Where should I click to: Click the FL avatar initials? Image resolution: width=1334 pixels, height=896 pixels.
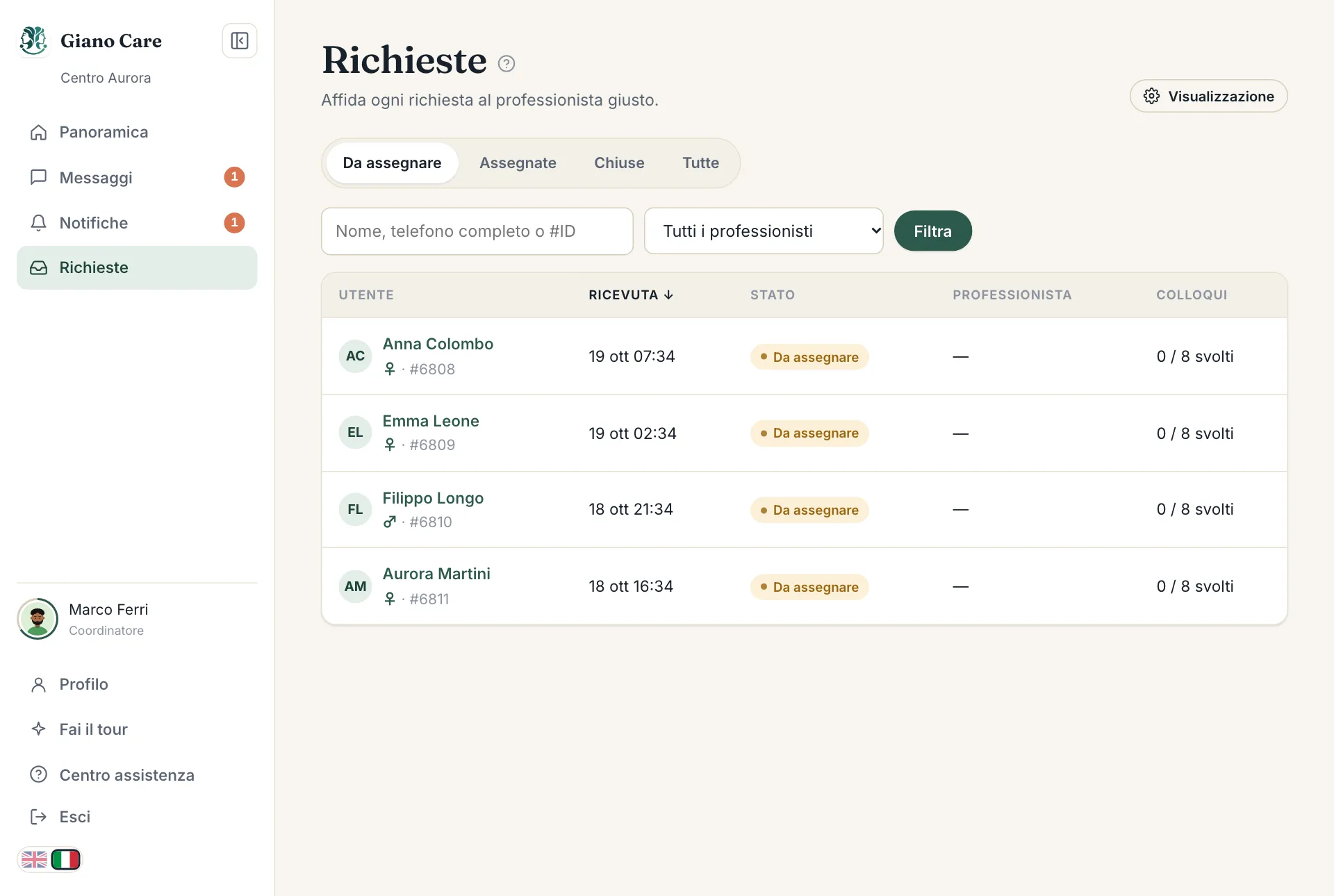tap(355, 510)
